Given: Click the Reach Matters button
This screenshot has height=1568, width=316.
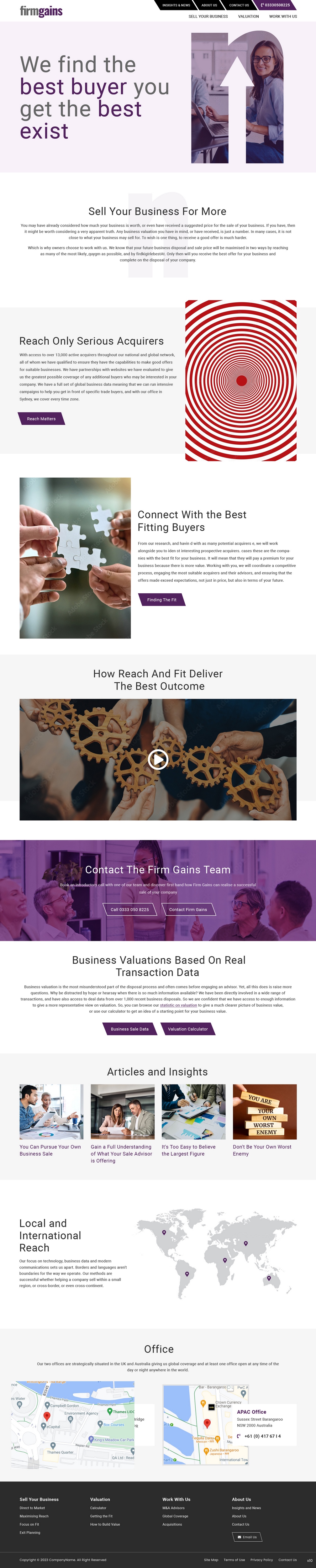Looking at the screenshot, I should 41,419.
